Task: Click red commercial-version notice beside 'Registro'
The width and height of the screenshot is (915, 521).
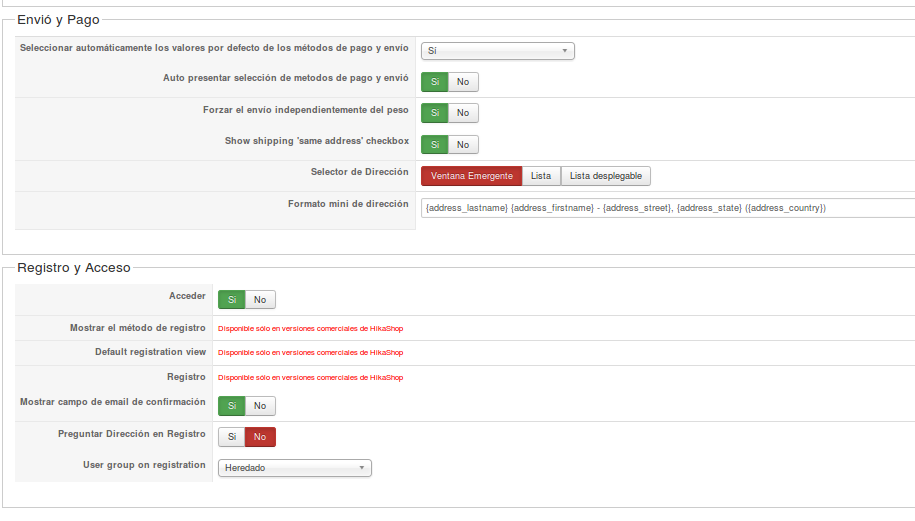Action: click(x=310, y=377)
